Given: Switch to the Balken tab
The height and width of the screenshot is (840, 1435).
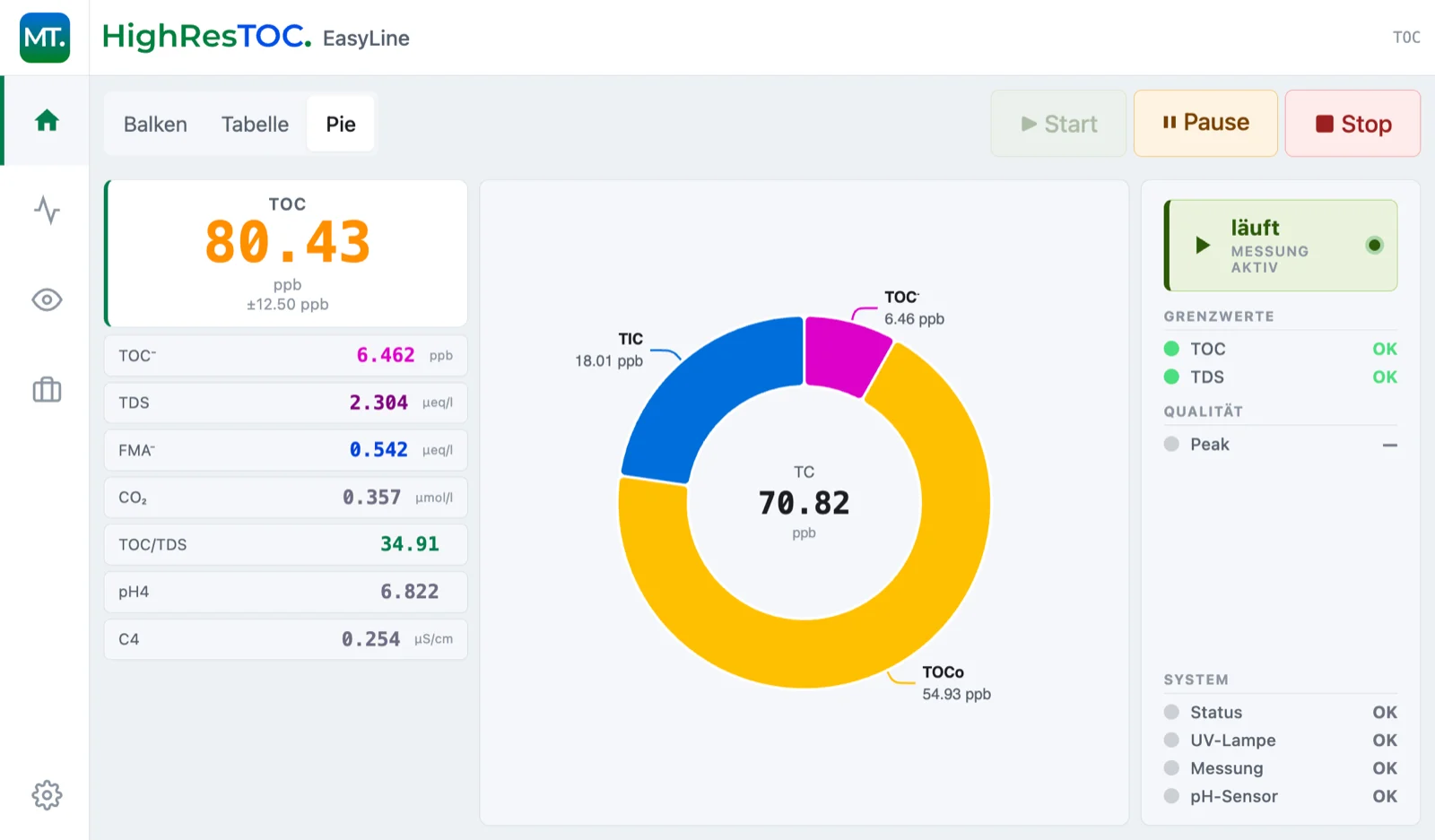Looking at the screenshot, I should (x=155, y=124).
